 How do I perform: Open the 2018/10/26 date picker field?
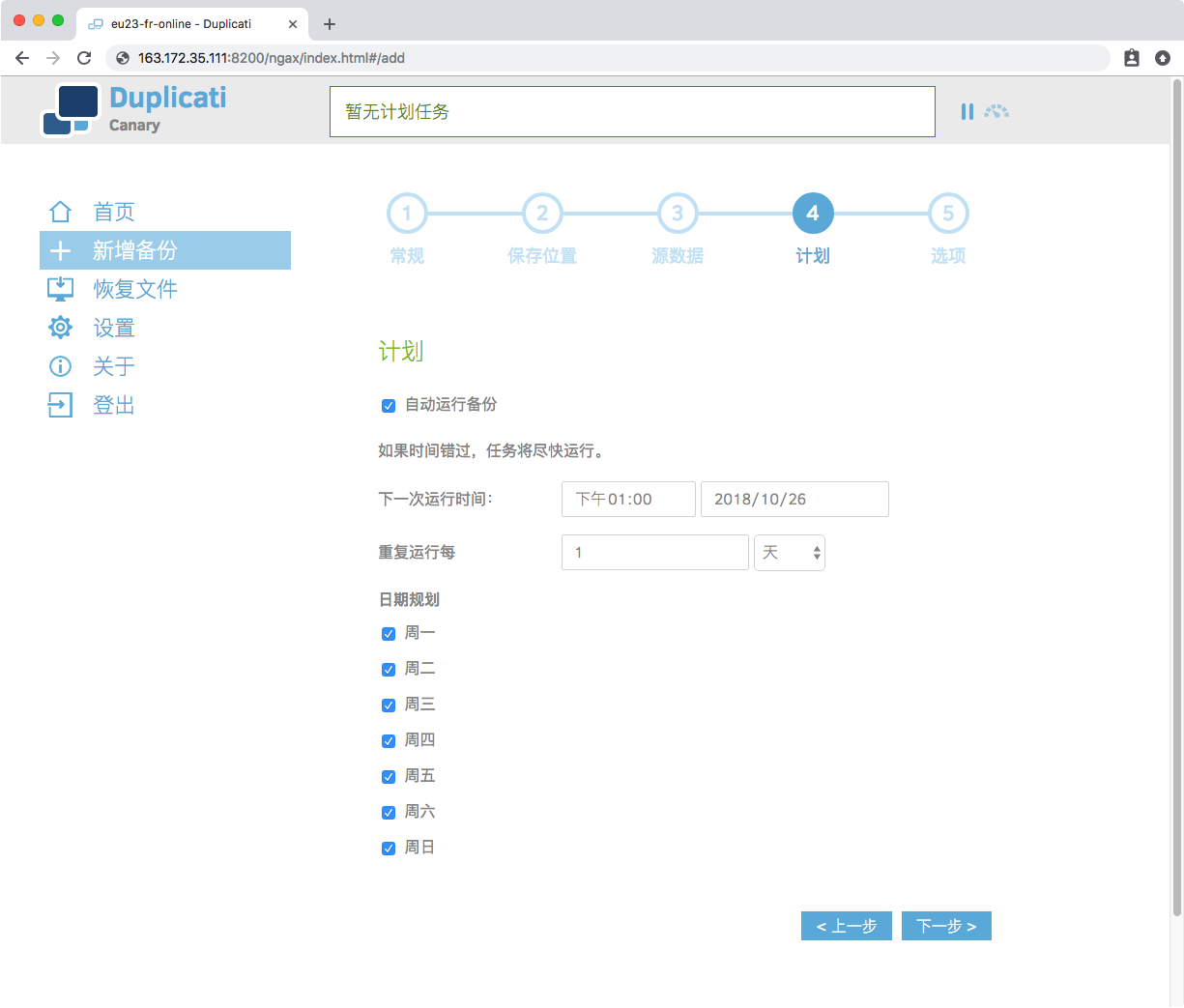tap(794, 500)
